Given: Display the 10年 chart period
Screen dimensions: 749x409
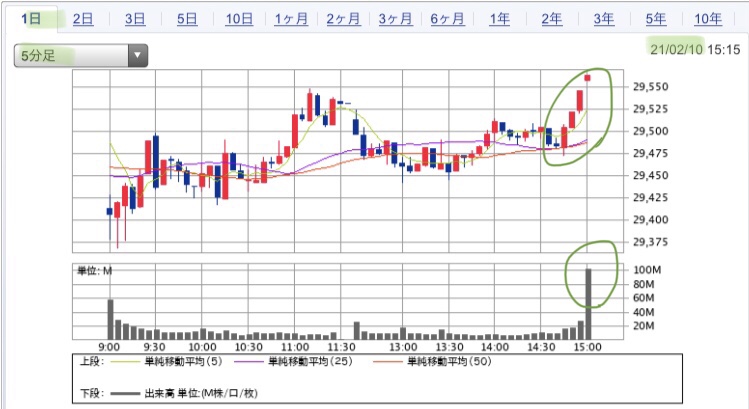Looking at the screenshot, I should 708,19.
